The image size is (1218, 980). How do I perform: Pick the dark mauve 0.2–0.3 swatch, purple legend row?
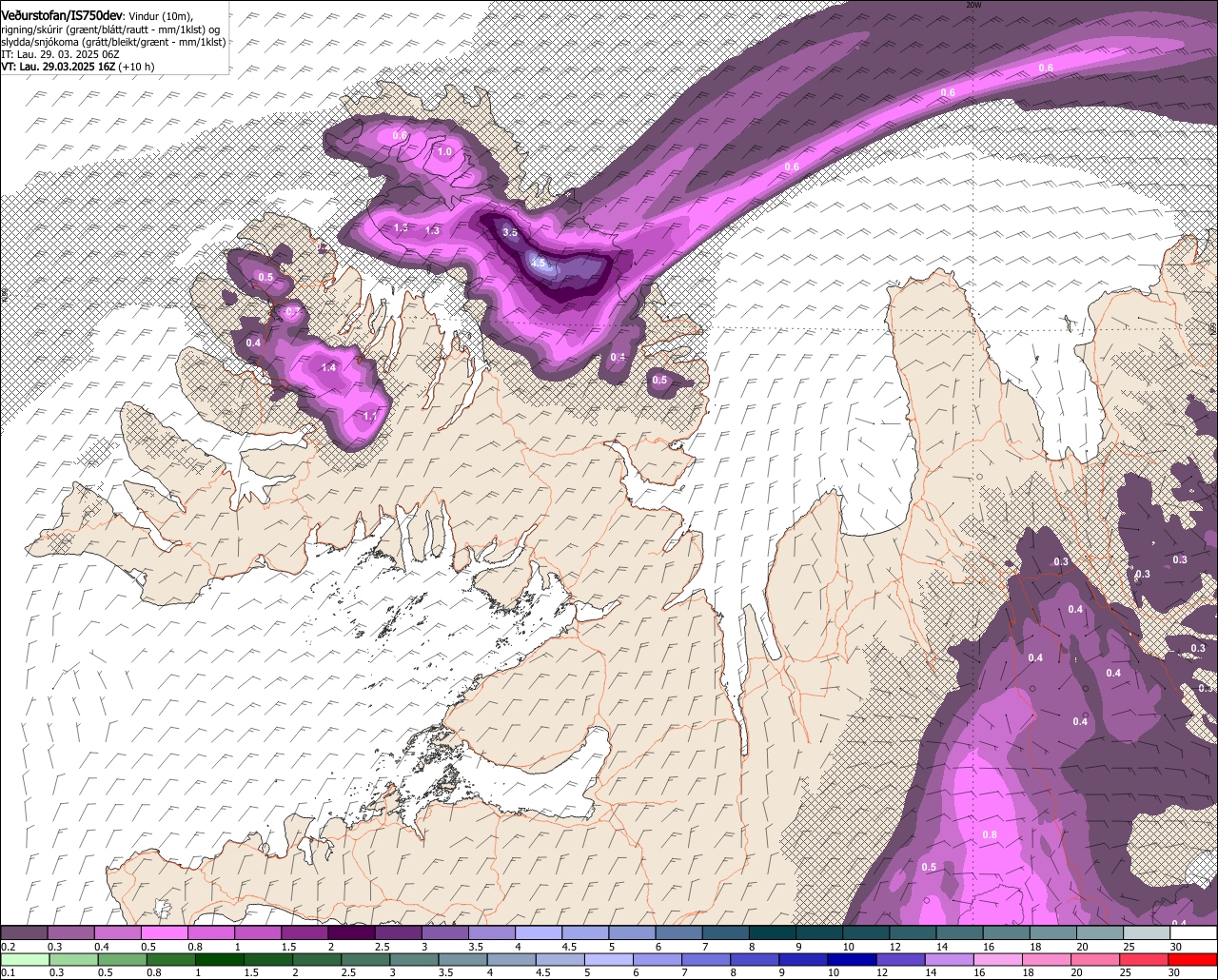point(24,933)
